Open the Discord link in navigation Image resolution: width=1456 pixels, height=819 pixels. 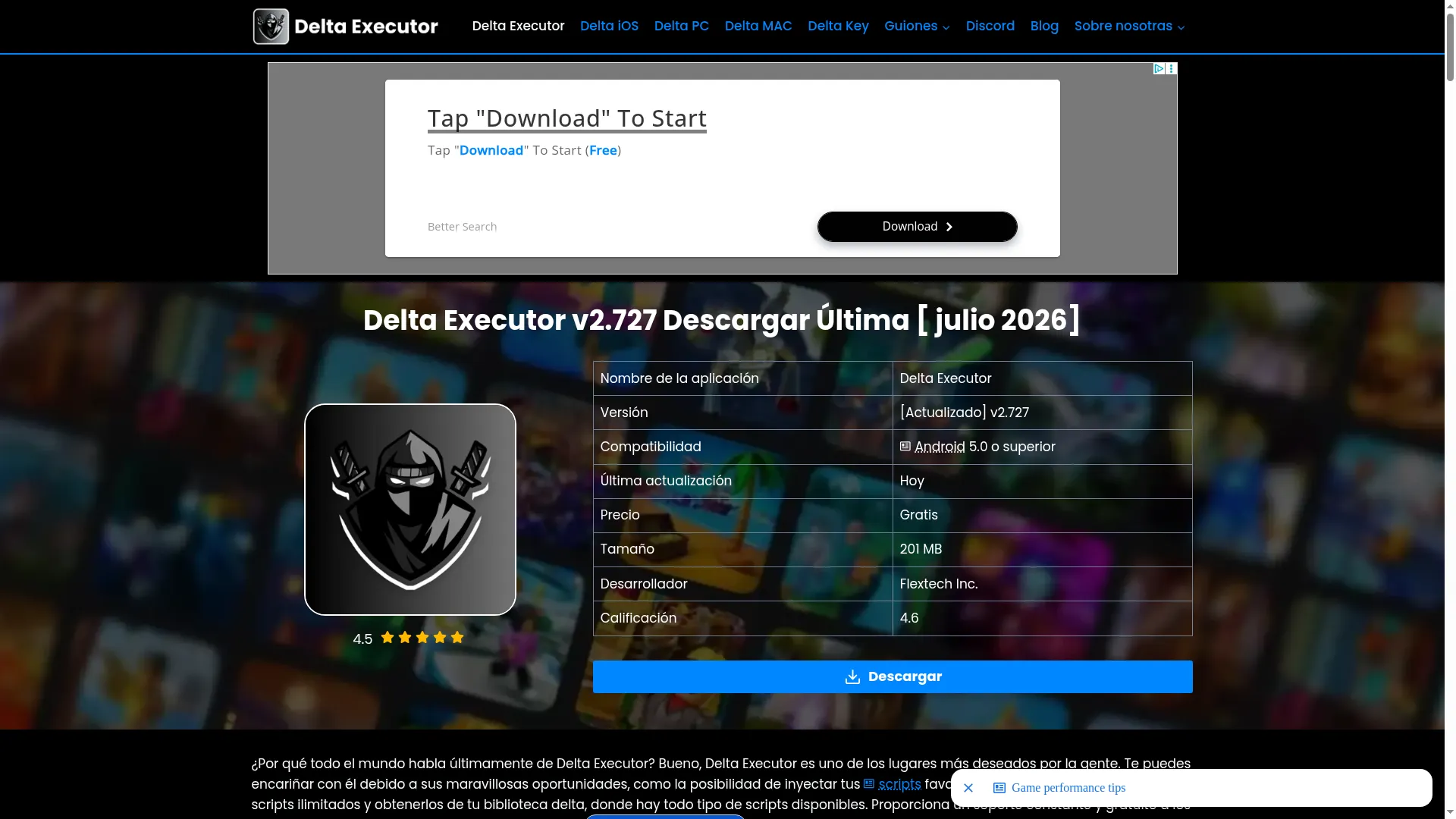(990, 26)
